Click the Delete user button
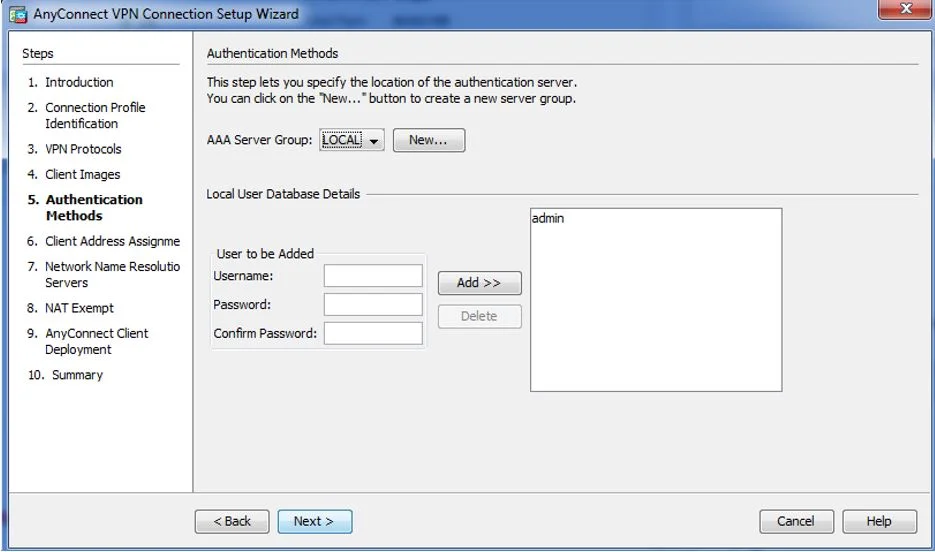 click(479, 316)
